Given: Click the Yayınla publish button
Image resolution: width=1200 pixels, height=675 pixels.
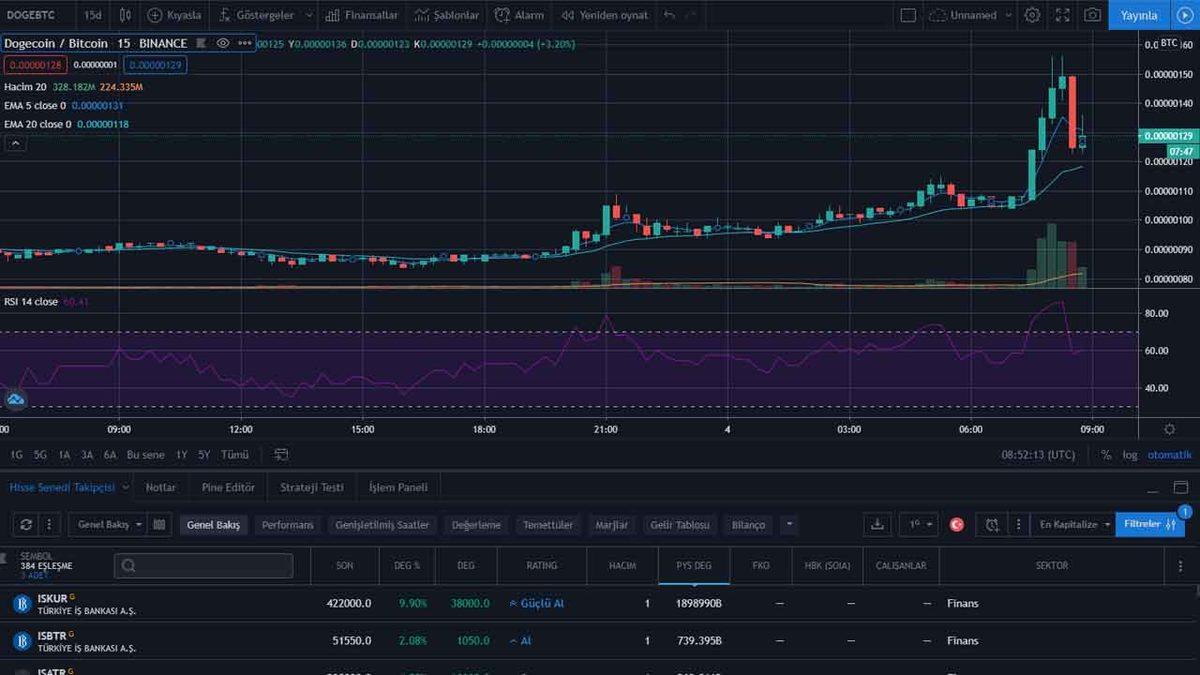Looking at the screenshot, I should tap(1141, 15).
